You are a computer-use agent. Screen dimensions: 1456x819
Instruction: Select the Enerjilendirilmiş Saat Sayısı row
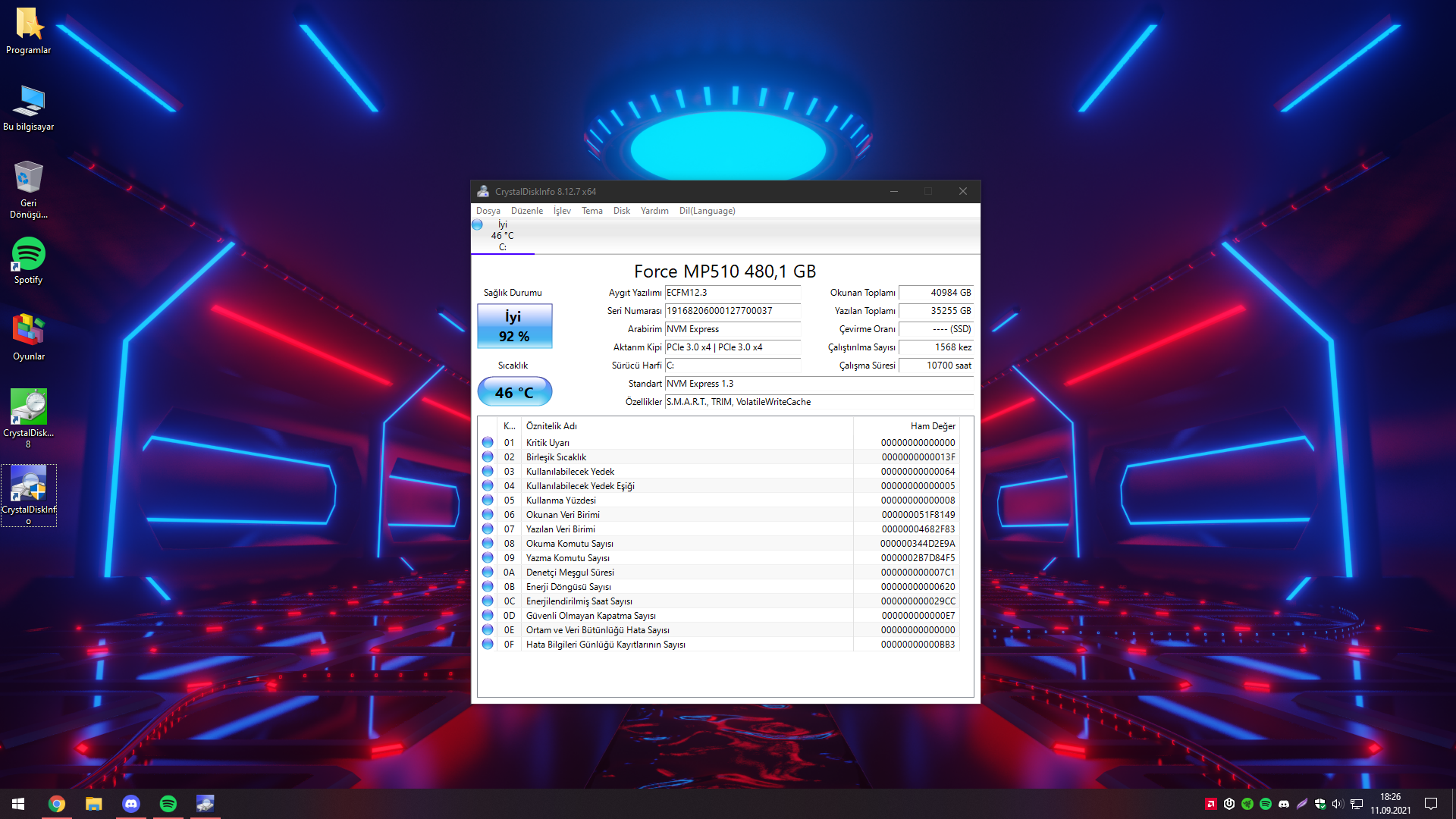click(x=719, y=601)
